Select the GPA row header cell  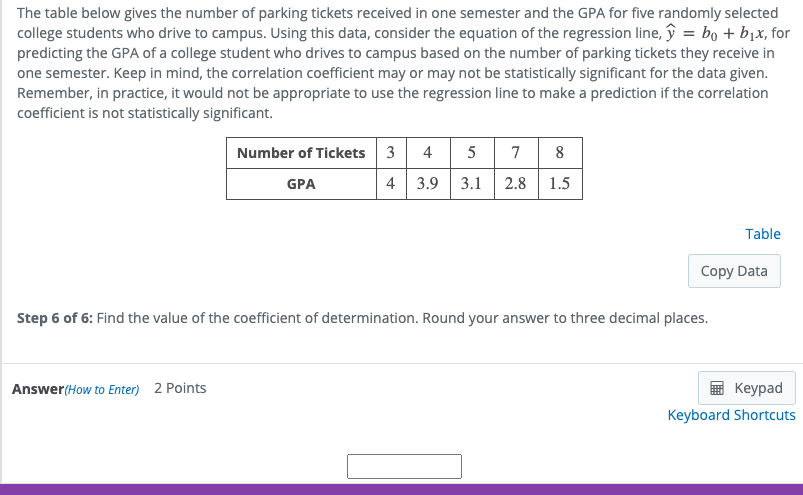pyautogui.click(x=301, y=184)
